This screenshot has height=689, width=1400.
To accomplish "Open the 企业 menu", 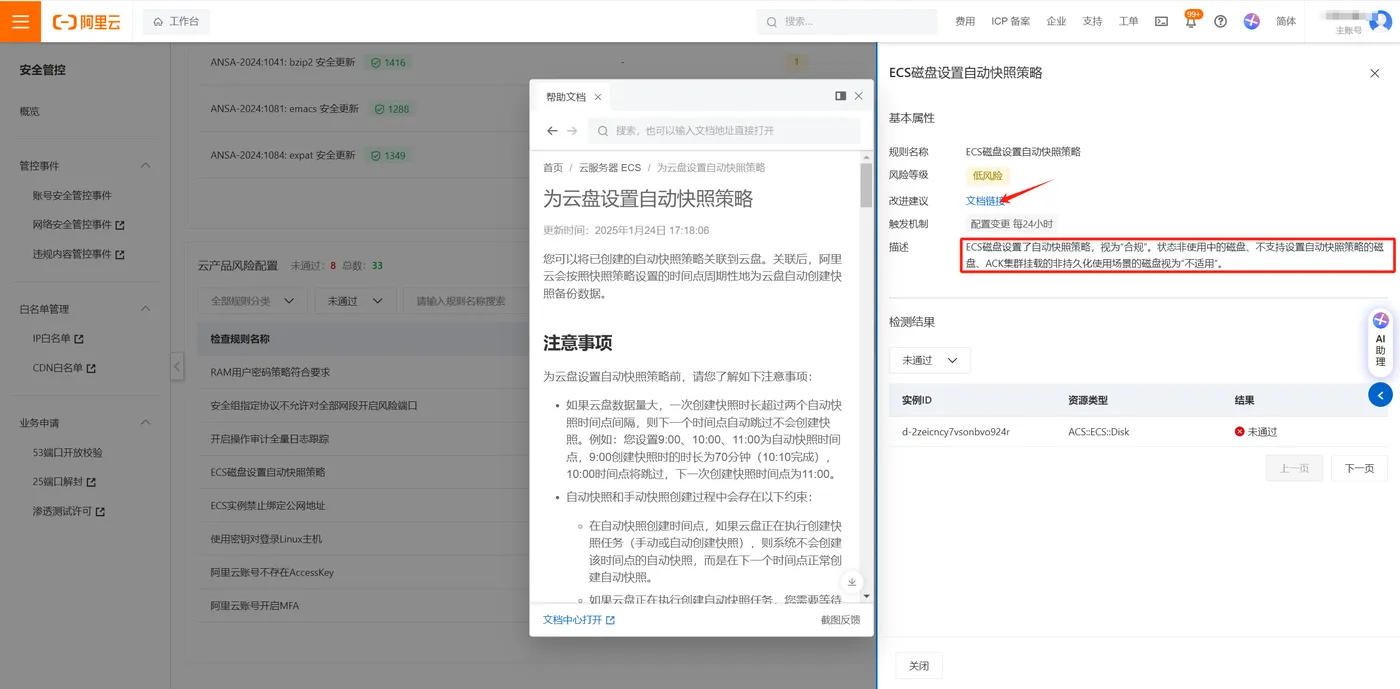I will click(x=1056, y=21).
